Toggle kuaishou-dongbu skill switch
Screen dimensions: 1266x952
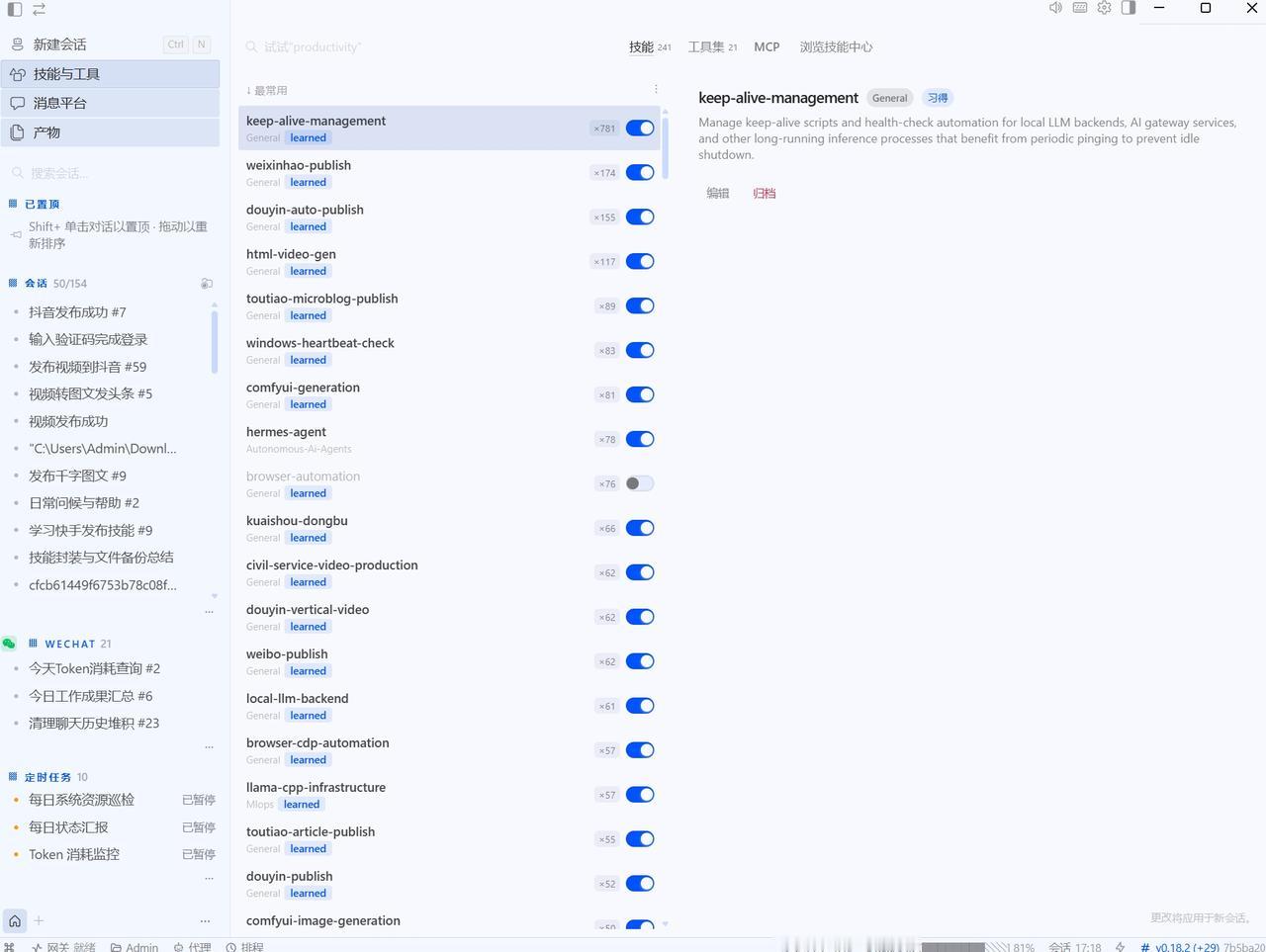tap(640, 529)
